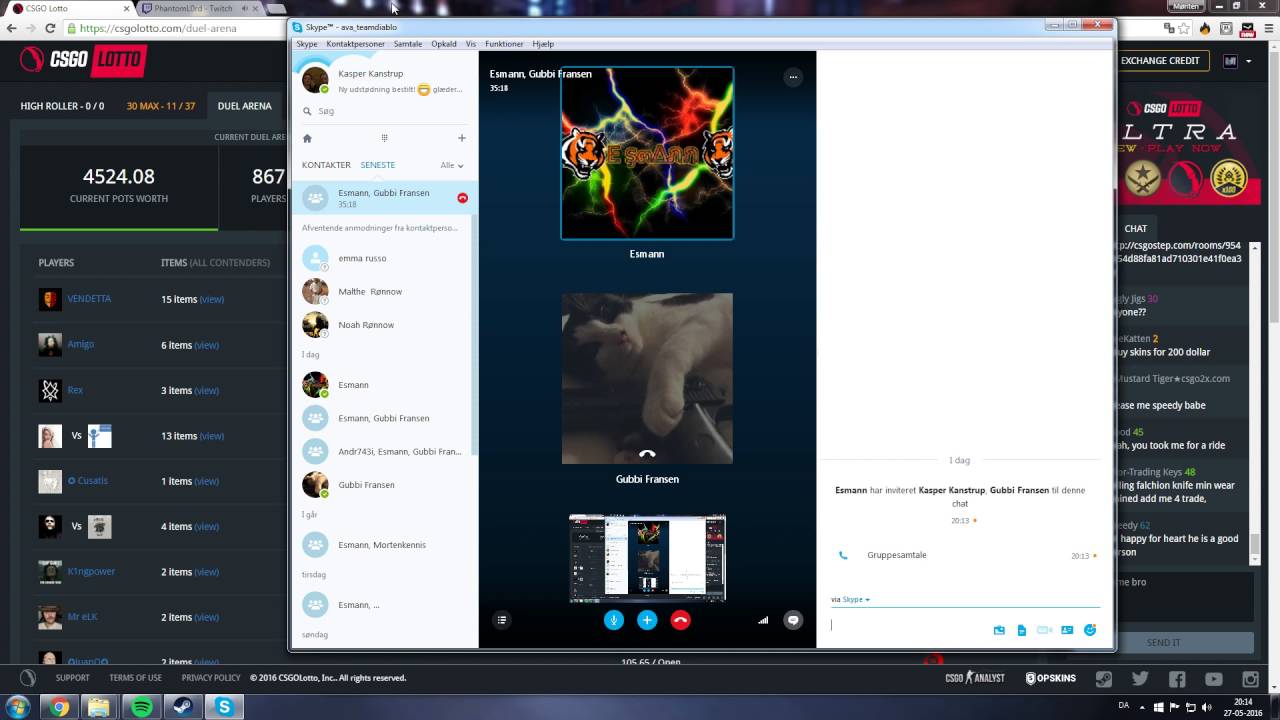Screen dimensions: 1280x720
Task: Open the call options ellipsis button
Action: point(793,76)
